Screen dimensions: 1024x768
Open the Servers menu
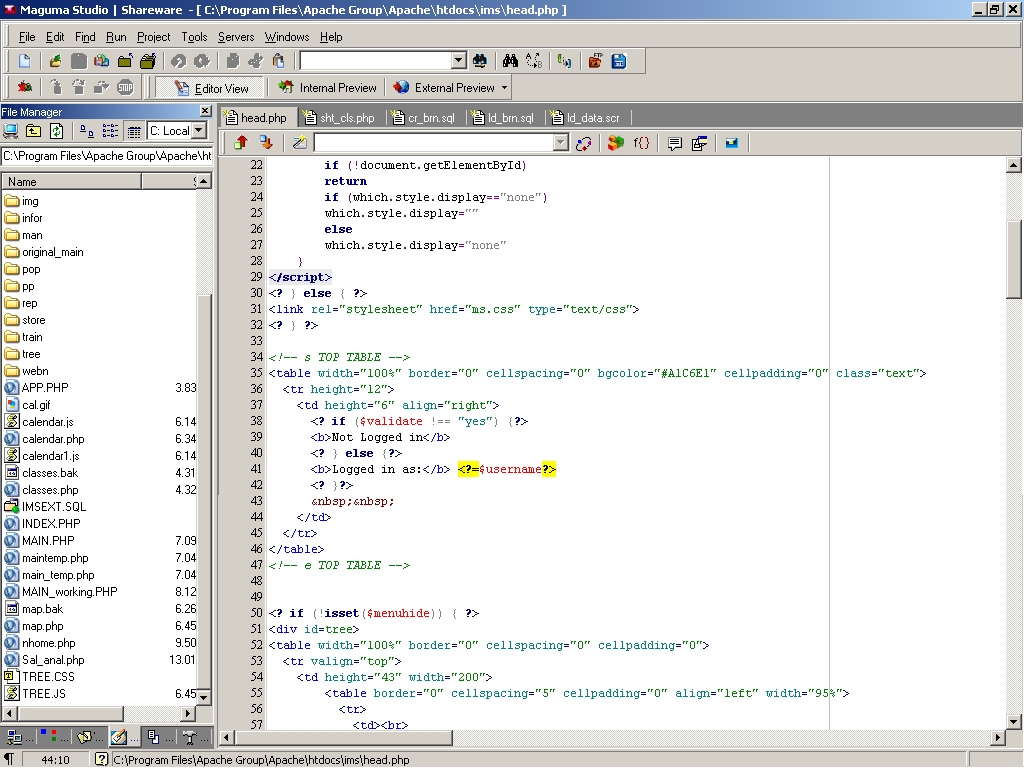(x=236, y=37)
